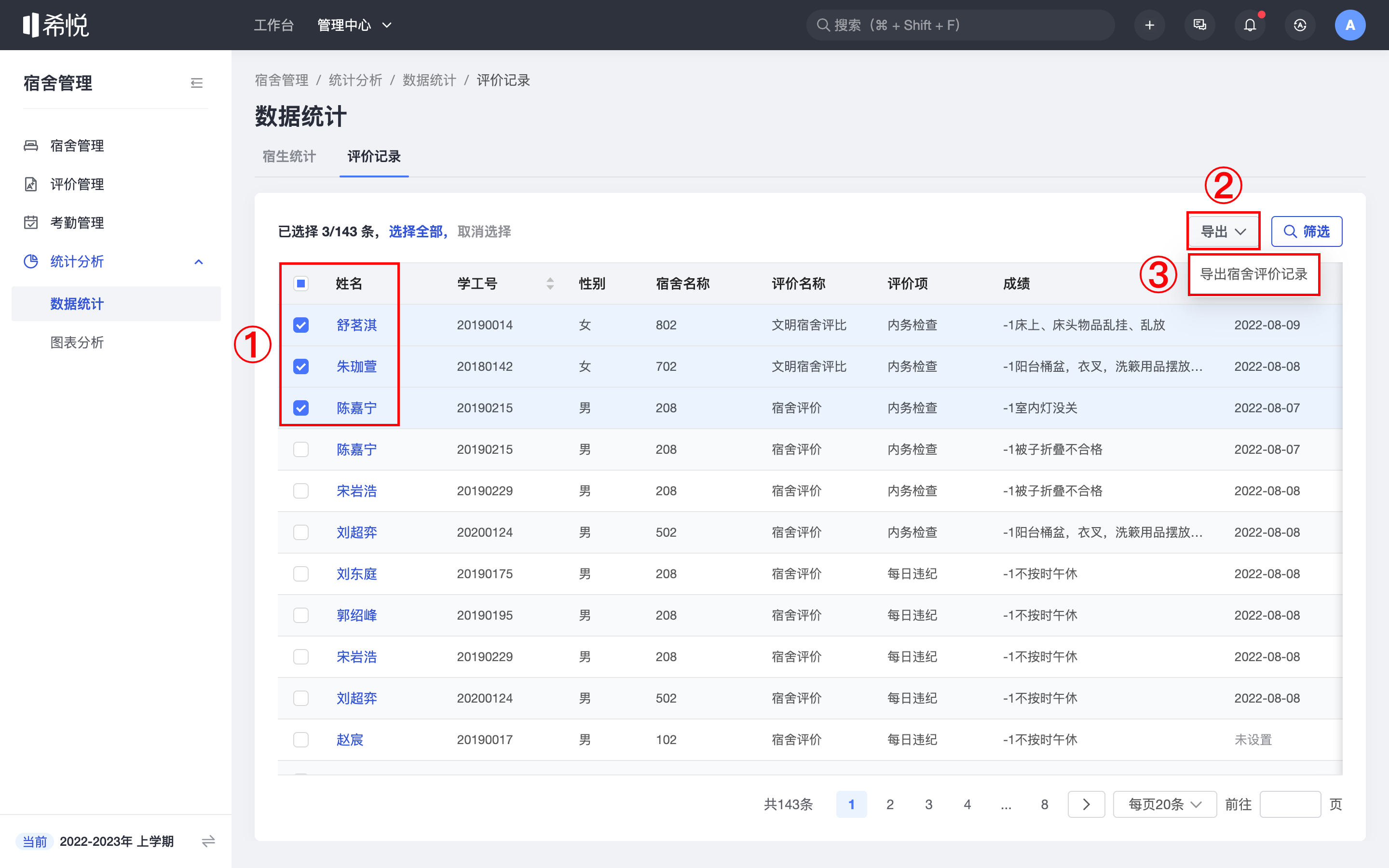Open the notification bell

(1250, 25)
